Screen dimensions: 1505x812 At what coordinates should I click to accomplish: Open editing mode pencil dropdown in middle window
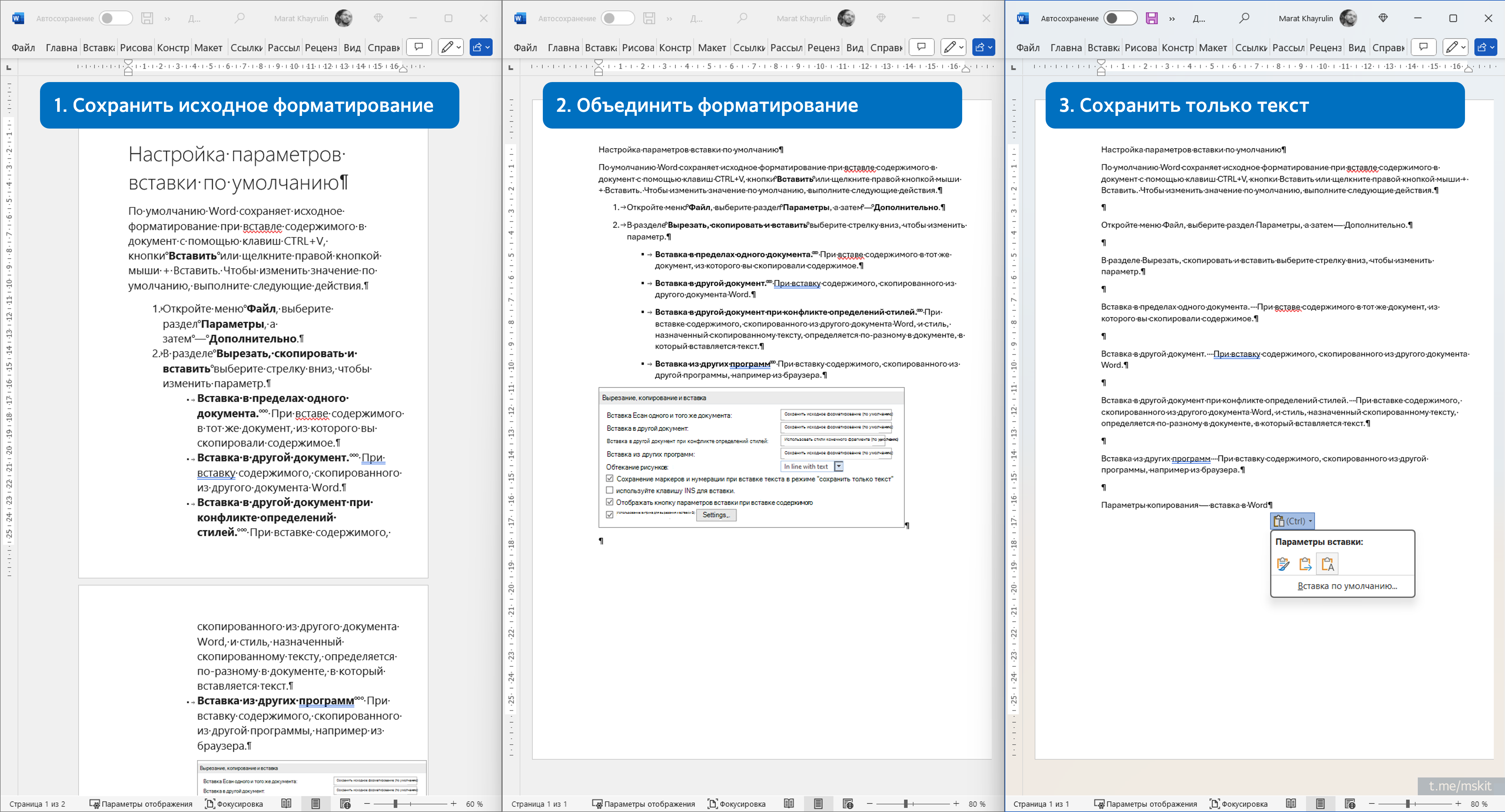953,47
